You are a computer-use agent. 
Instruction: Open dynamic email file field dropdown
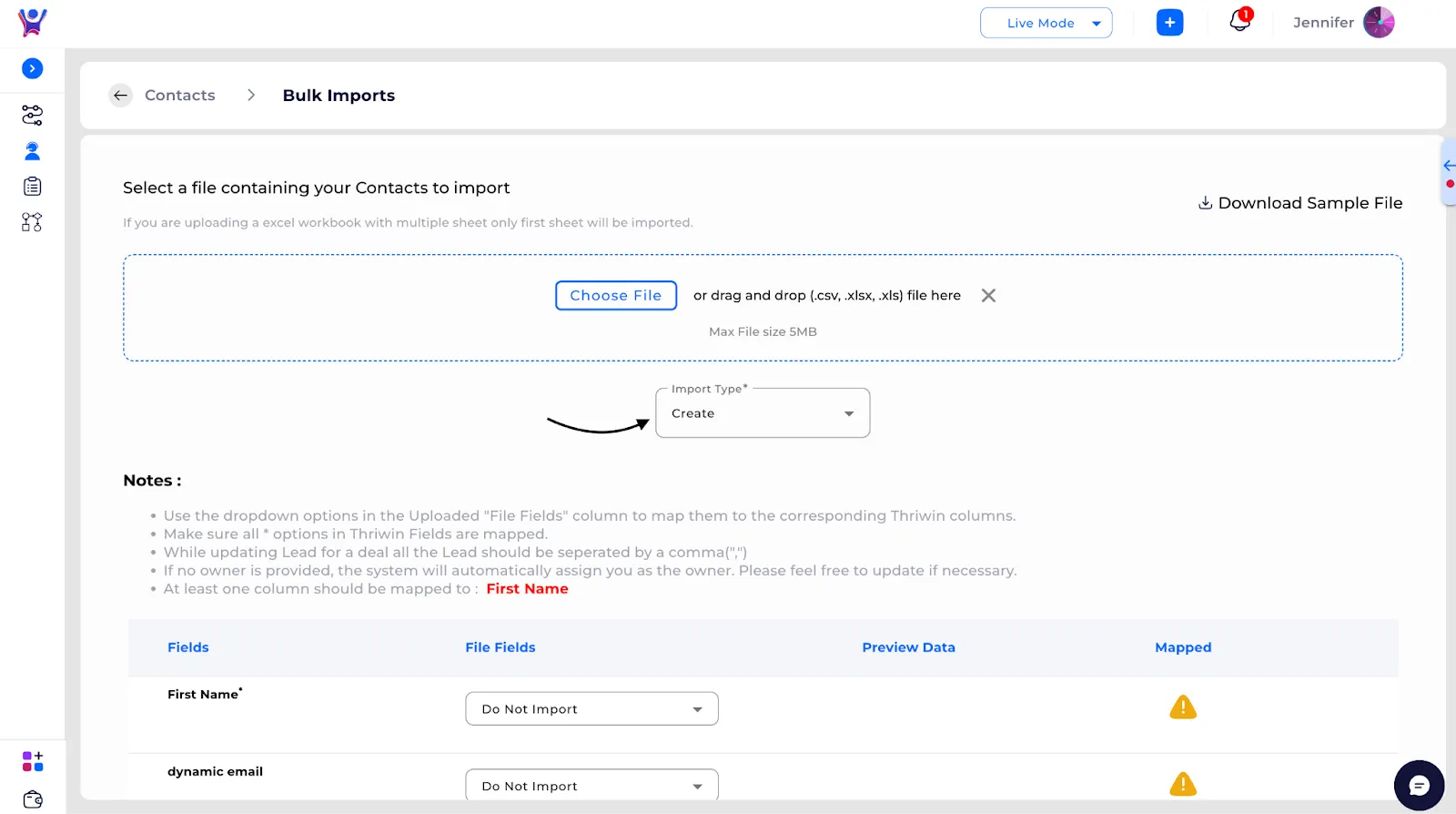[591, 785]
